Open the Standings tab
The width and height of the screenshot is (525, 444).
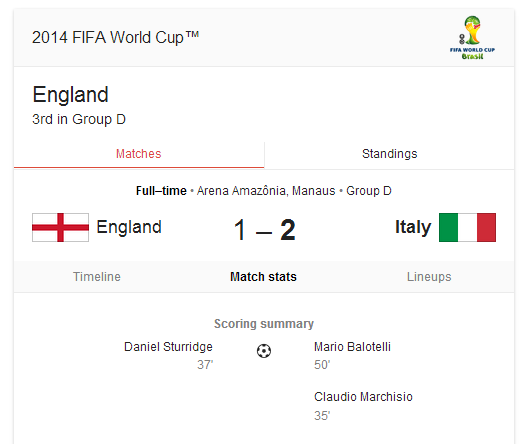click(x=389, y=154)
